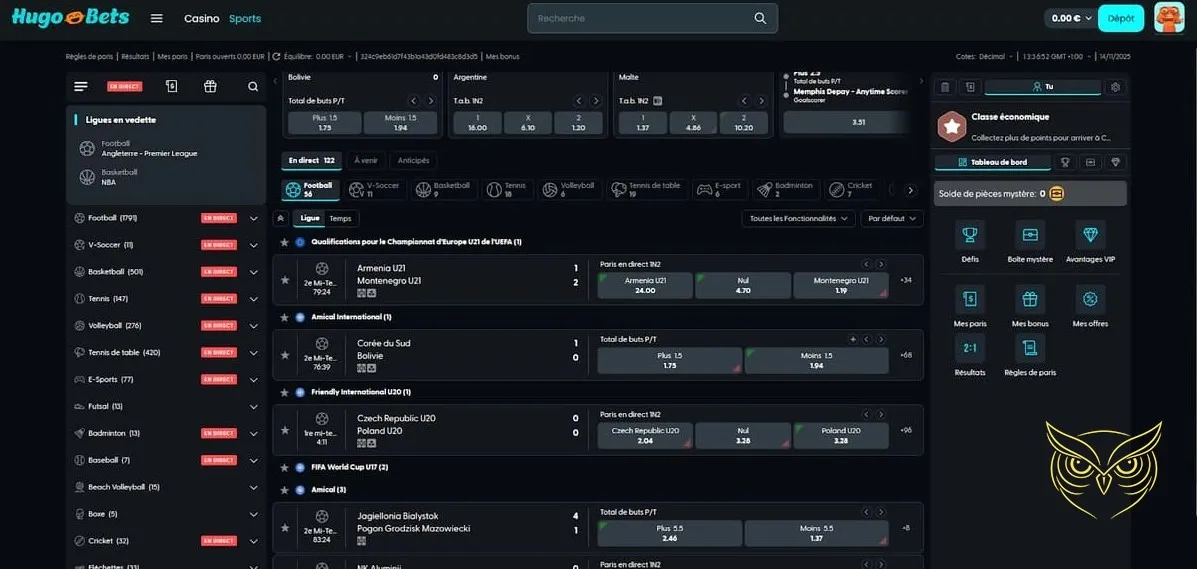Image resolution: width=1197 pixels, height=569 pixels.
Task: Open the Défis trophy icon
Action: click(969, 236)
